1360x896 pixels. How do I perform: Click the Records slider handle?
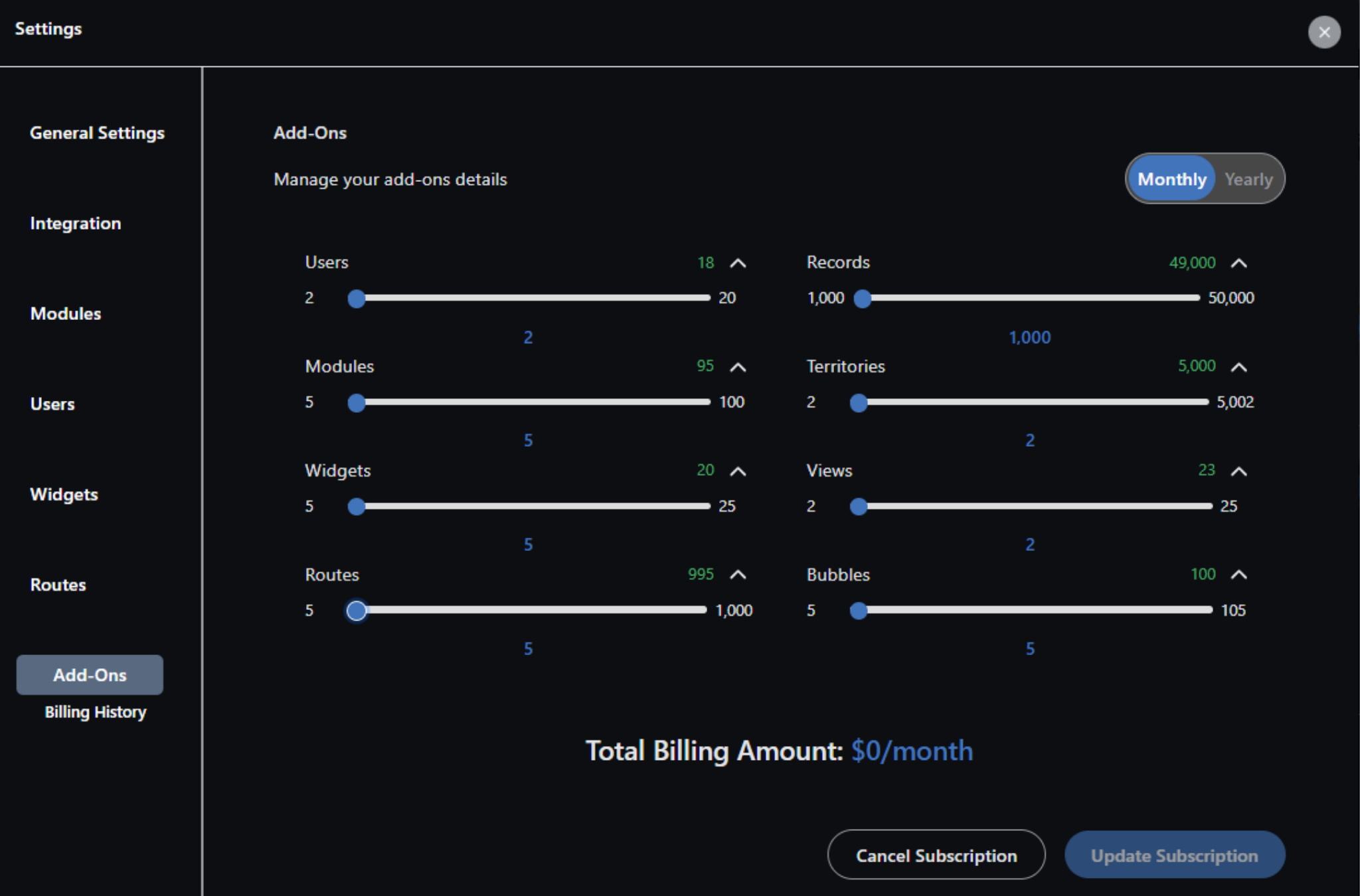[862, 299]
